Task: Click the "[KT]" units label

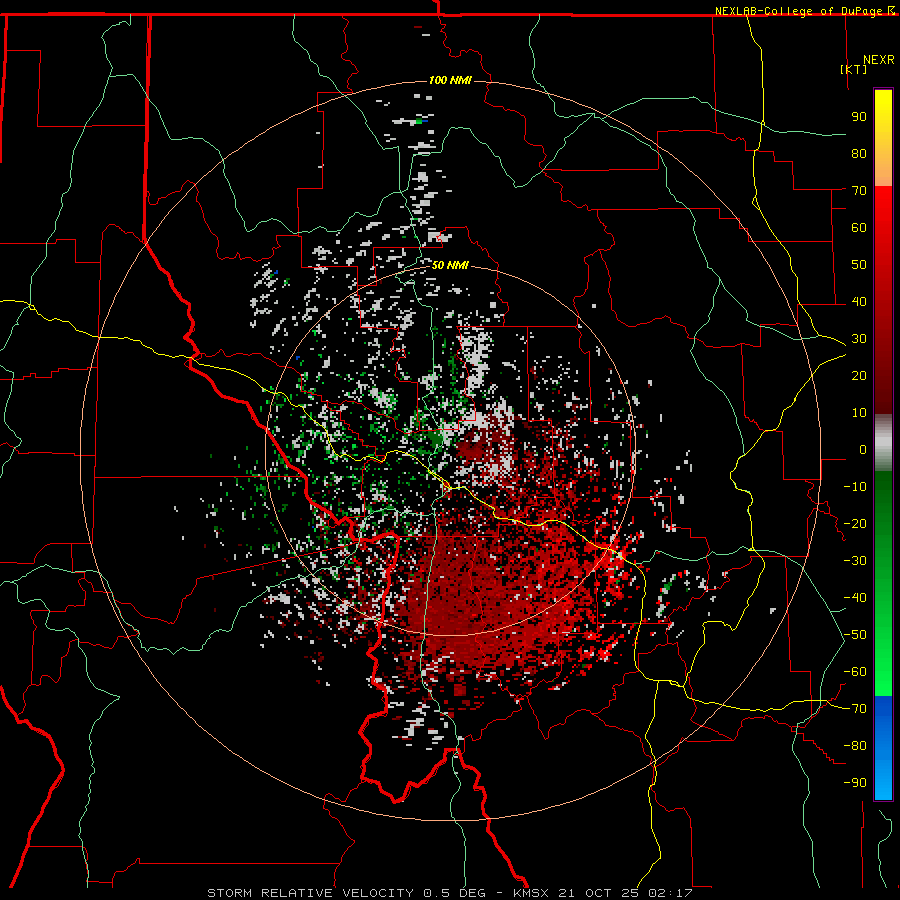Action: 854,69
